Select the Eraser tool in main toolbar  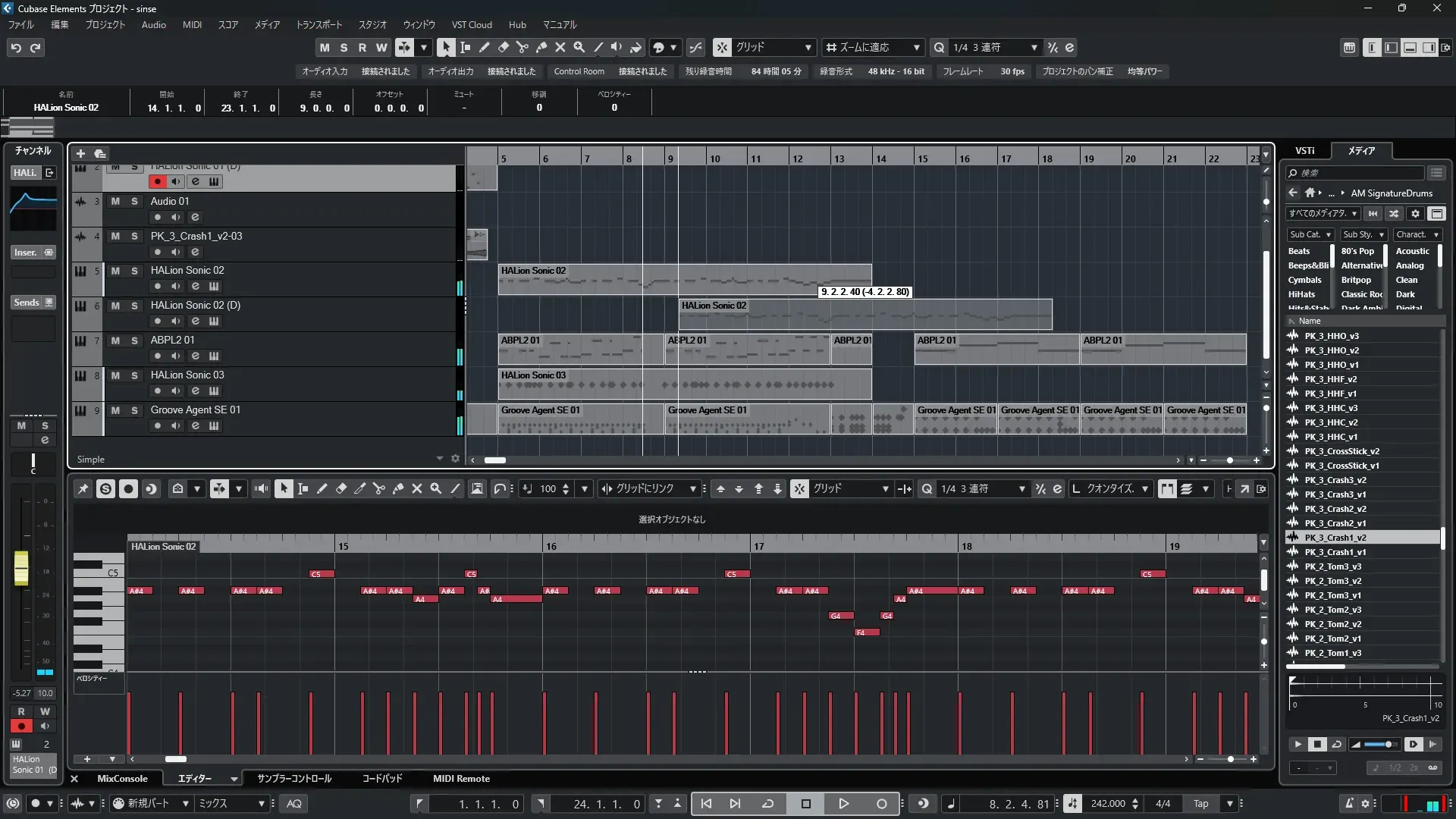(504, 47)
